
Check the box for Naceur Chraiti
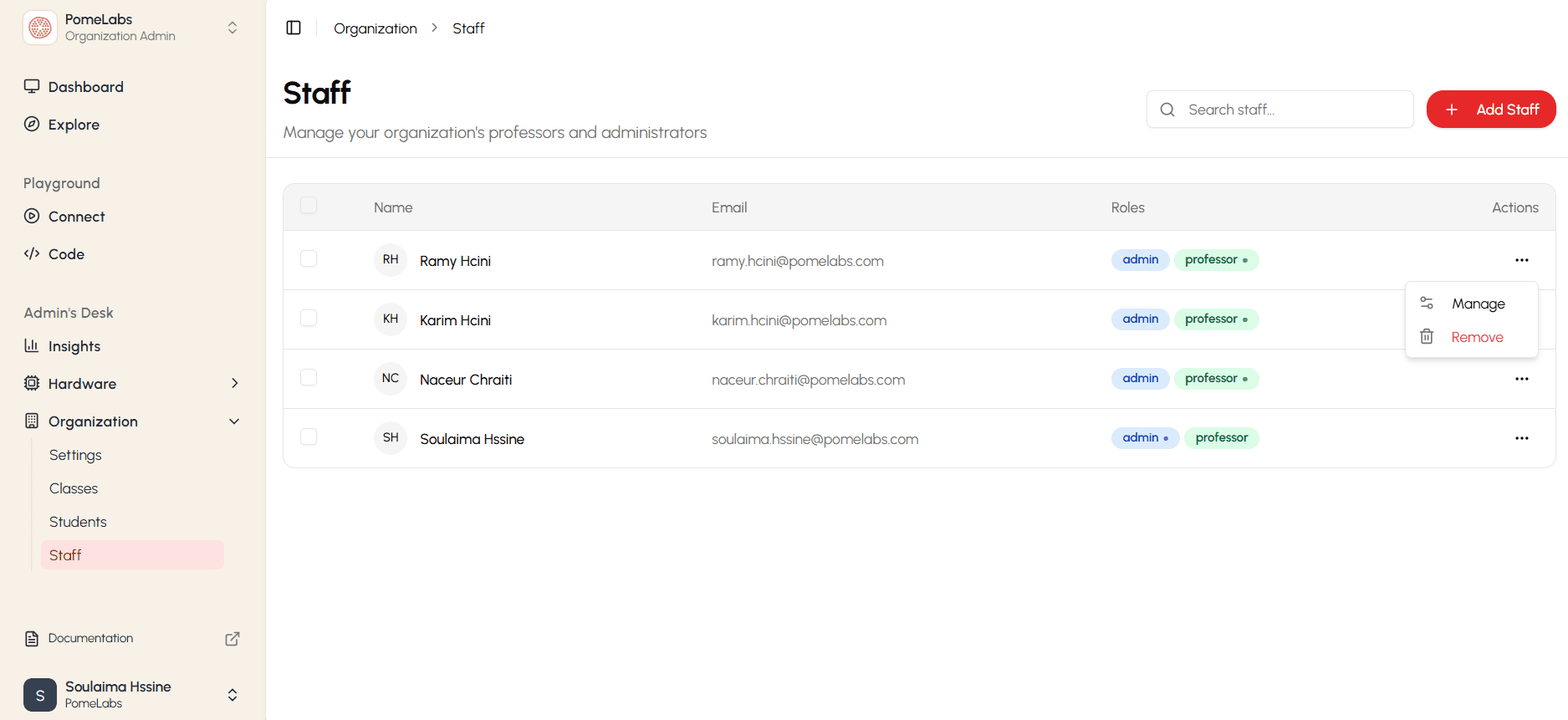point(309,377)
